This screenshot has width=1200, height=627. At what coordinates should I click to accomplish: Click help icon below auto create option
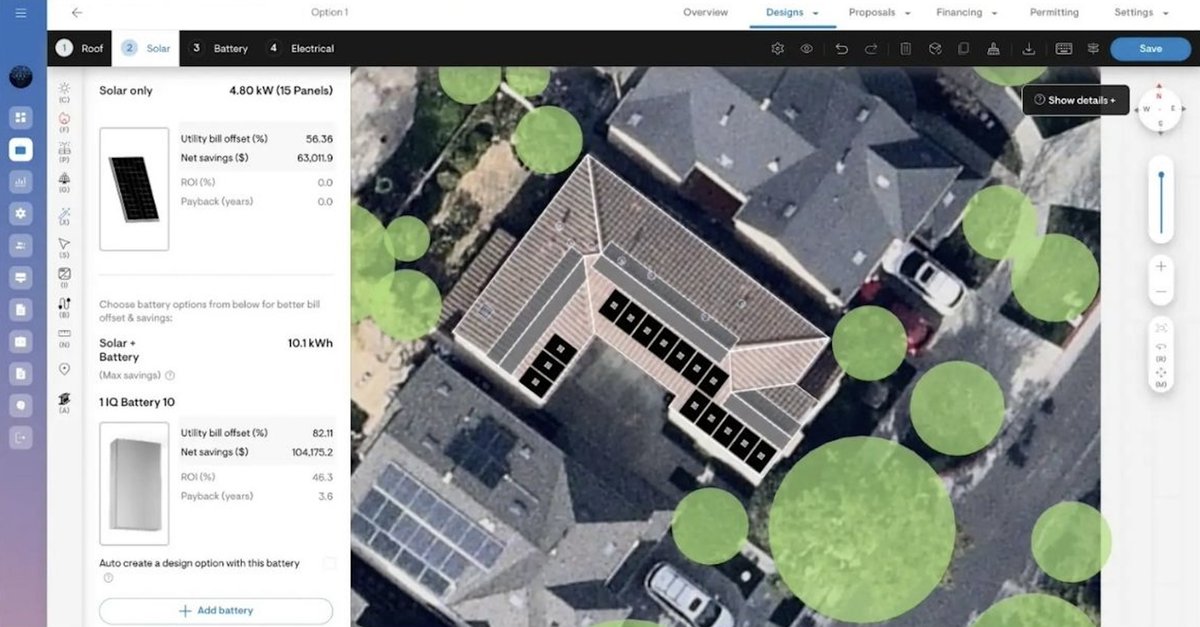tap(108, 578)
